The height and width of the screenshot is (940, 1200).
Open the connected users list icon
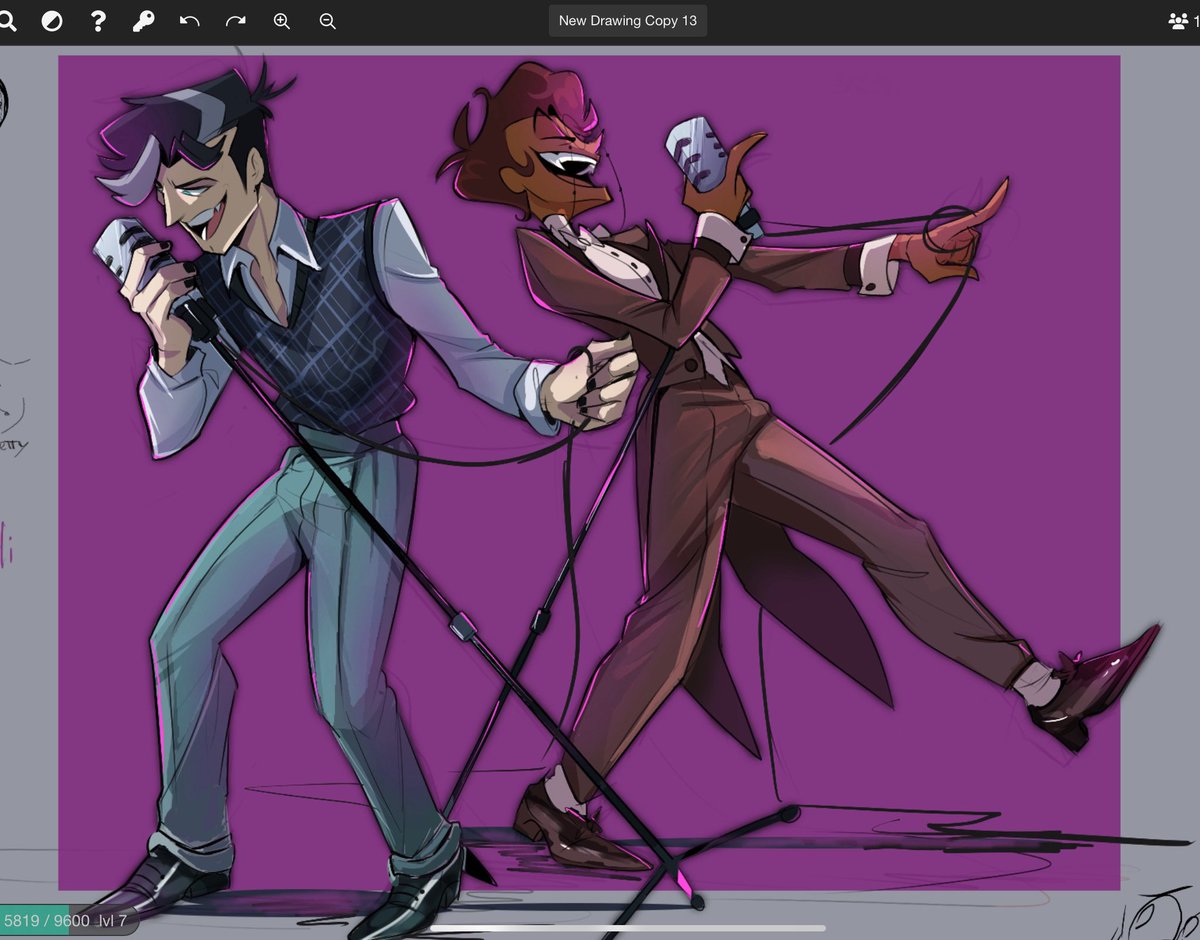1178,21
